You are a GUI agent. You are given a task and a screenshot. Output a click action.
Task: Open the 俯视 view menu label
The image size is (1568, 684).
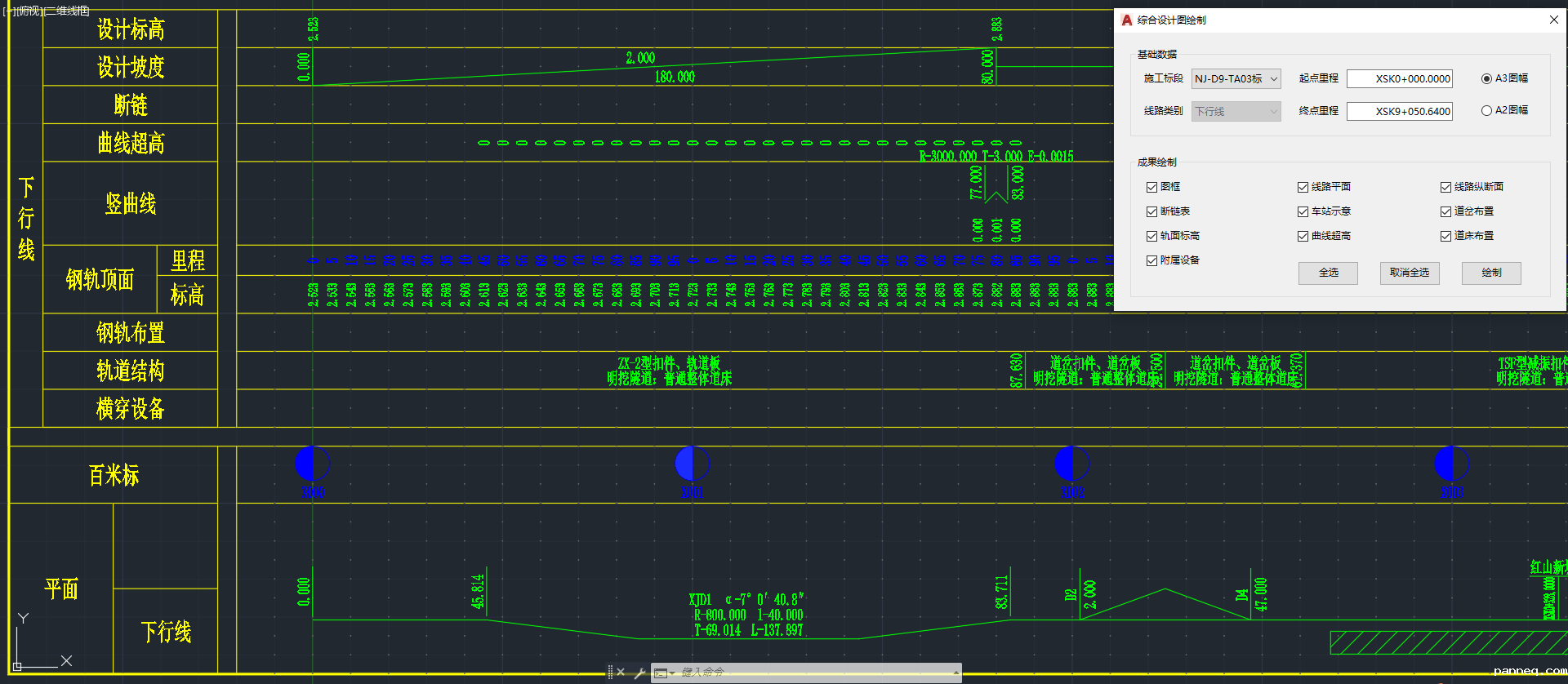[29, 11]
